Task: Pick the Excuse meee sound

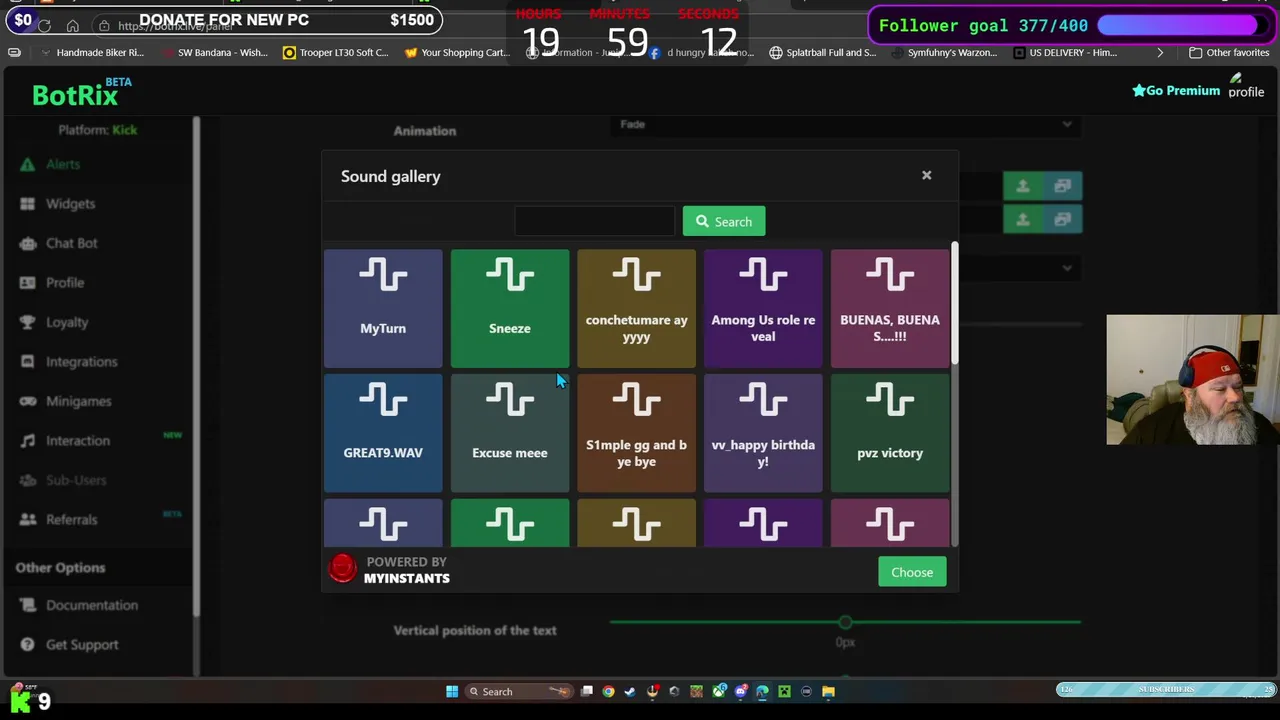Action: click(510, 433)
